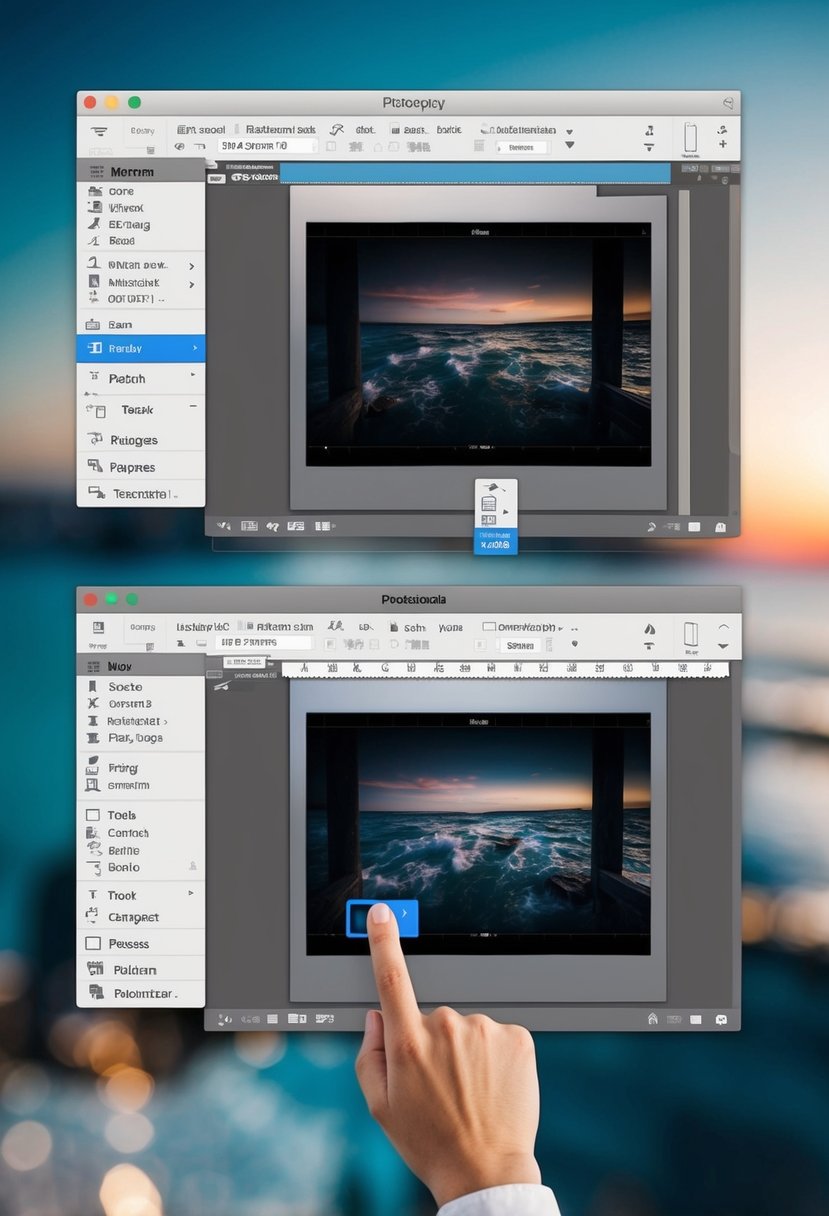Viewport: 829px width, 1216px height.
Task: Click the magnifier icon in the upper window title bar
Action: pos(728,103)
